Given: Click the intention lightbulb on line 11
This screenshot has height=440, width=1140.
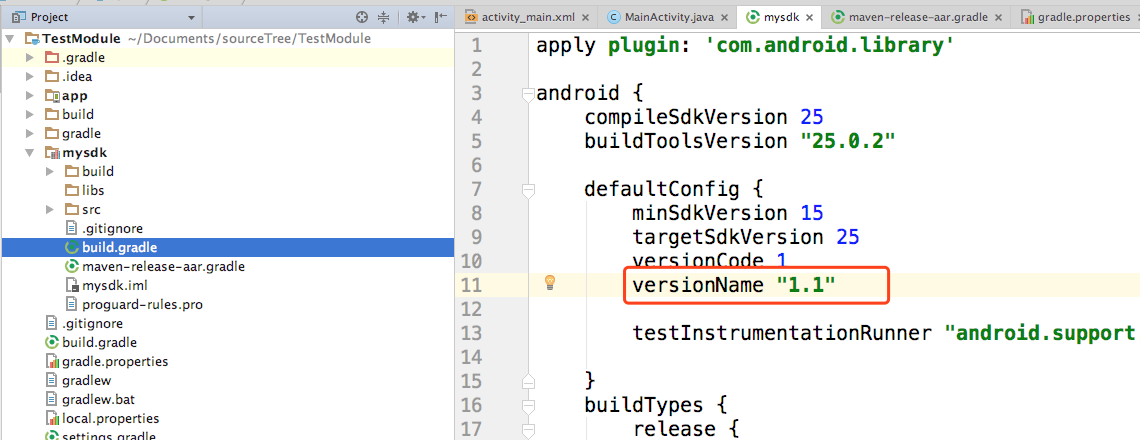Looking at the screenshot, I should [550, 283].
